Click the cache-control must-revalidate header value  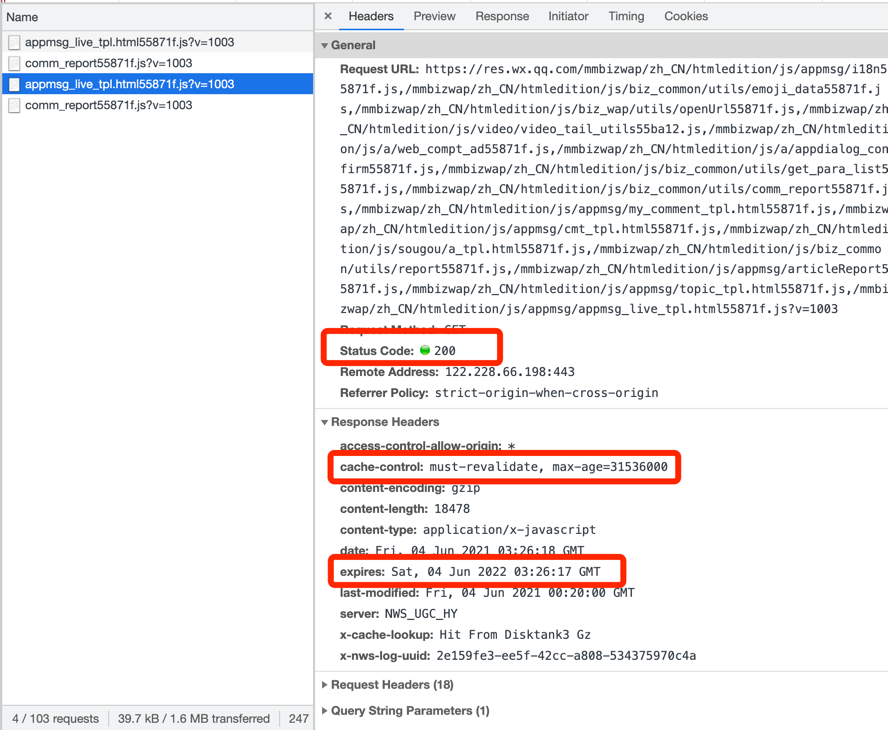point(548,467)
